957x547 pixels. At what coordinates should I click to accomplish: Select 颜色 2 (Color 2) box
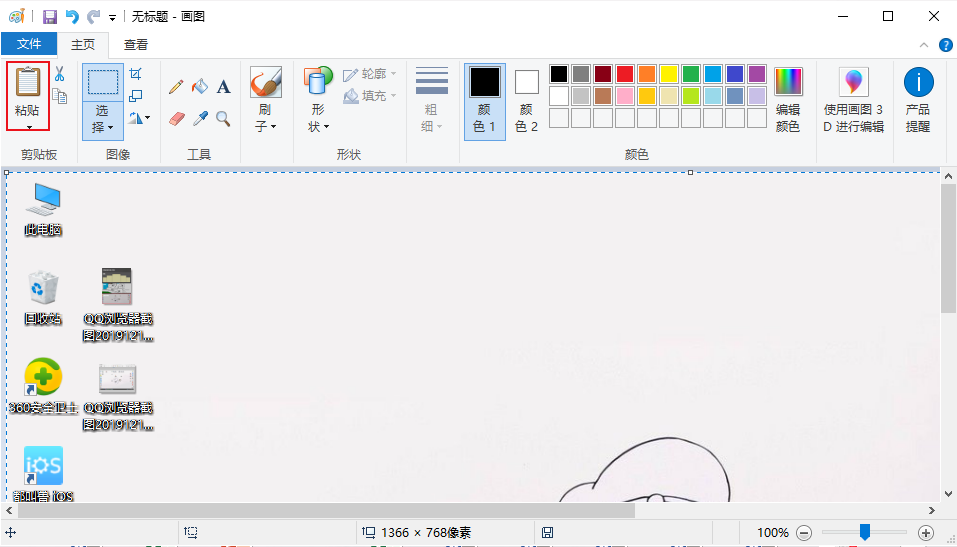click(527, 101)
